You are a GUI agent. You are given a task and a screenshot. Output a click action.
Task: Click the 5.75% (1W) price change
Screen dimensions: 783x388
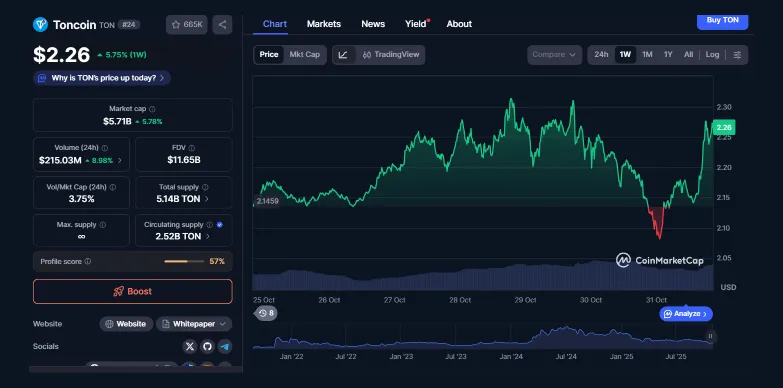point(122,55)
